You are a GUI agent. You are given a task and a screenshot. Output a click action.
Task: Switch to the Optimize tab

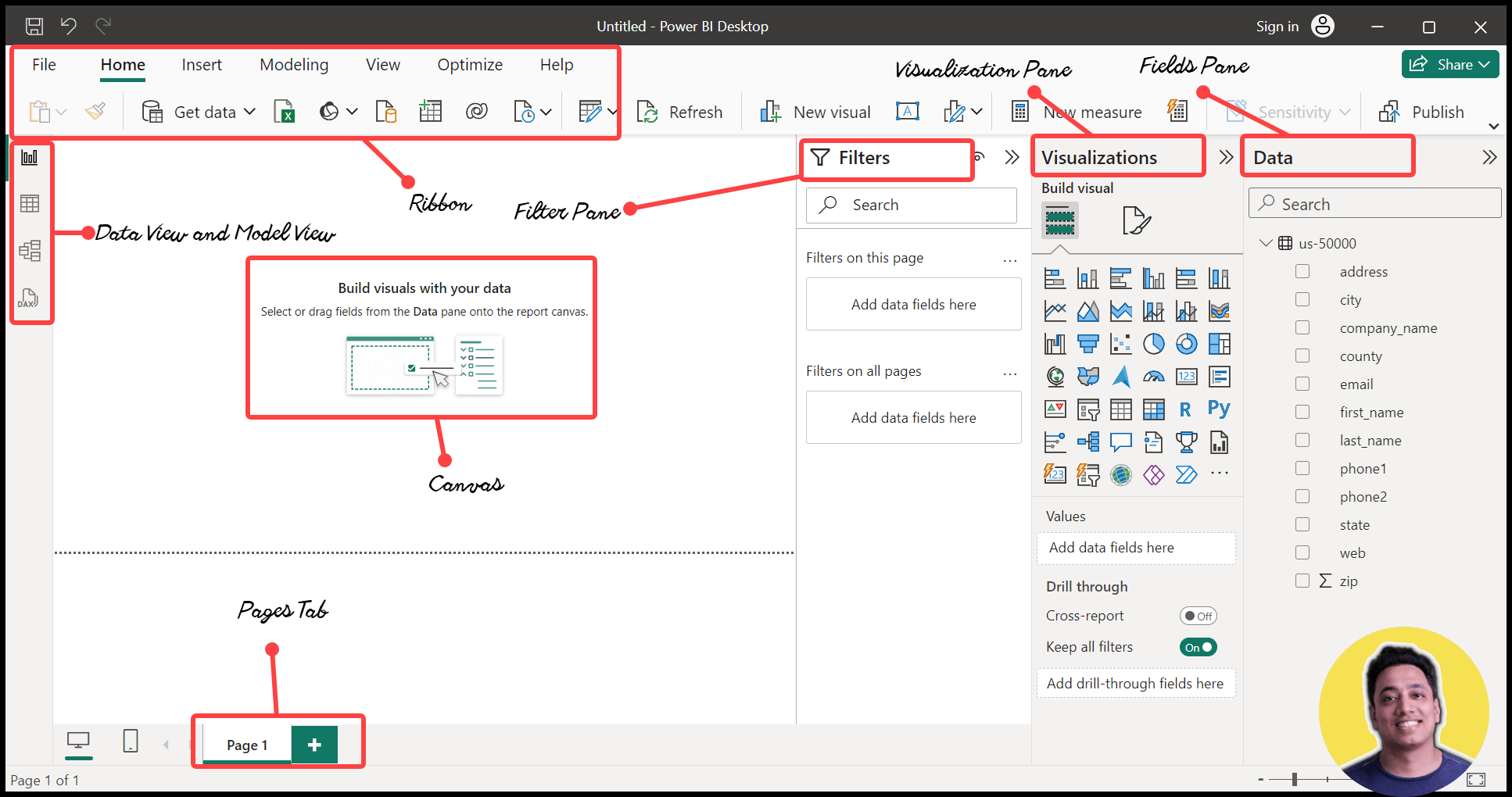click(x=470, y=65)
